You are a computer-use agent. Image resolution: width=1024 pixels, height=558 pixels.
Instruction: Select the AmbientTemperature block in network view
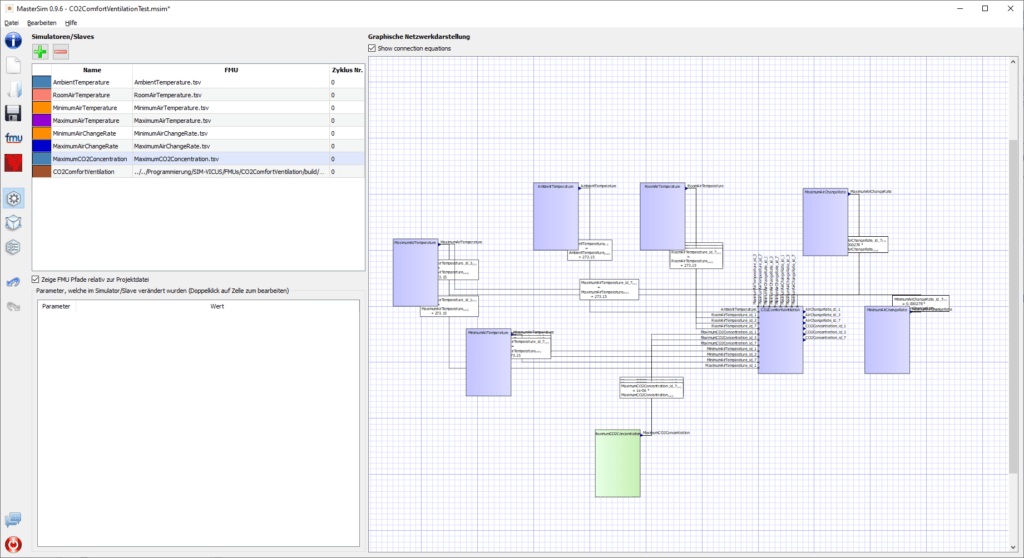tap(556, 216)
